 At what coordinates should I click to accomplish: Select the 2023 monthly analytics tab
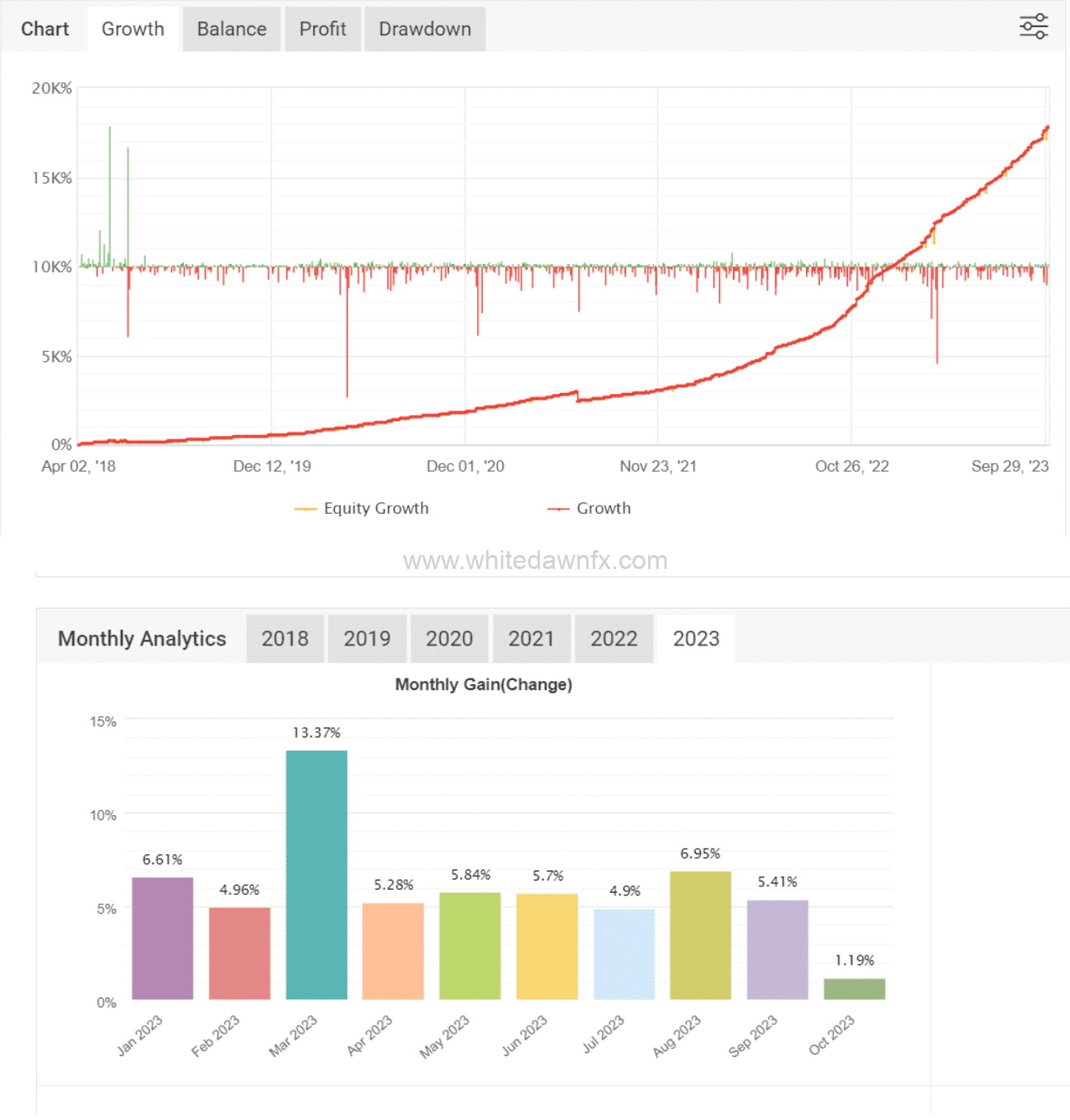point(696,638)
